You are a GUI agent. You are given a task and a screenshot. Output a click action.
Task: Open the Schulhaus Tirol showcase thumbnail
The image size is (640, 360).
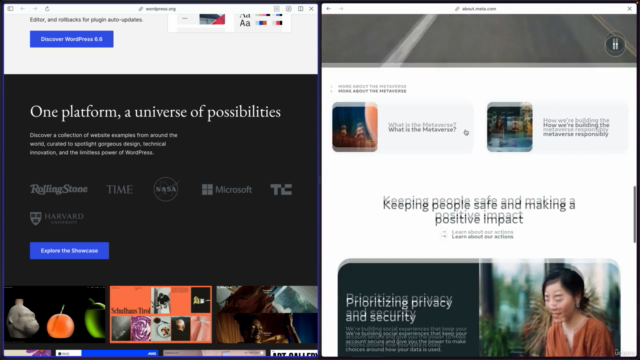pyautogui.click(x=161, y=314)
